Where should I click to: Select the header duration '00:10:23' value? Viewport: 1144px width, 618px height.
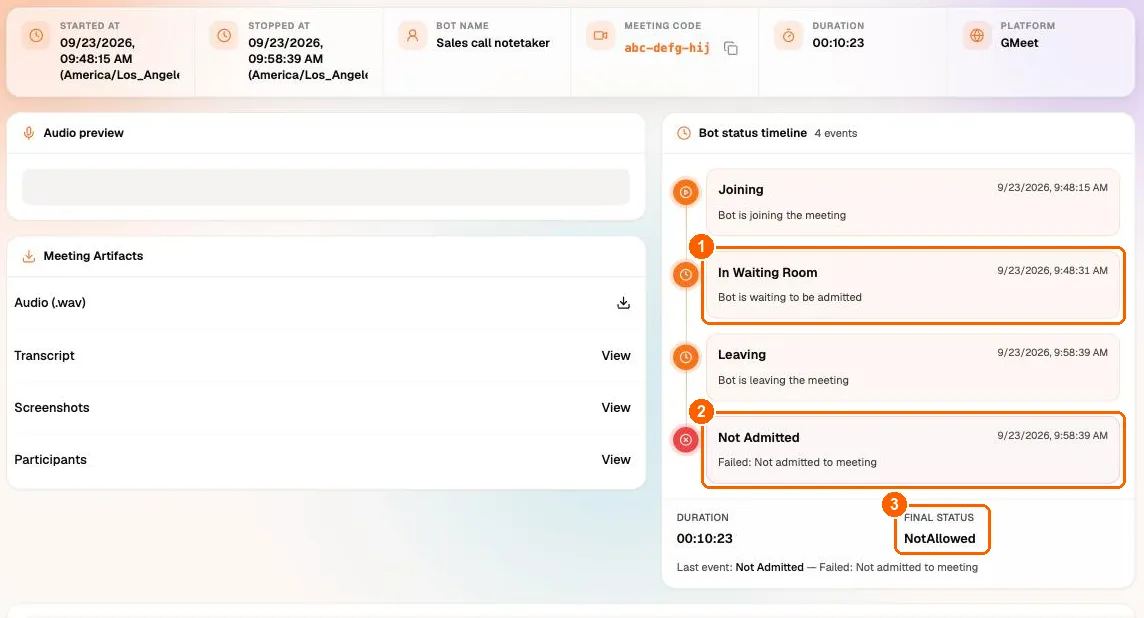(838, 43)
